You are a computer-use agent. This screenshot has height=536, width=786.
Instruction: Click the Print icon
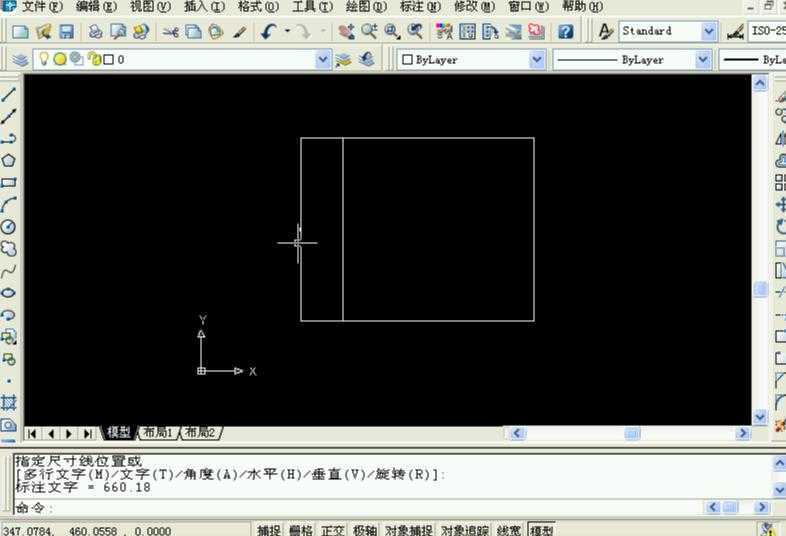coord(95,32)
